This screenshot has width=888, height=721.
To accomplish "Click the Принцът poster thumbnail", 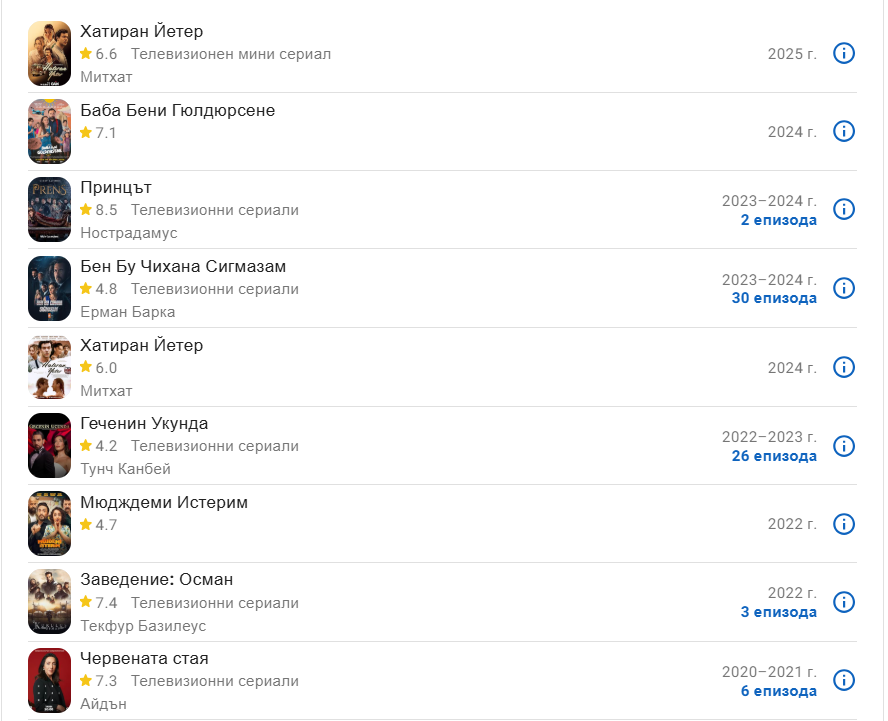I will click(49, 209).
